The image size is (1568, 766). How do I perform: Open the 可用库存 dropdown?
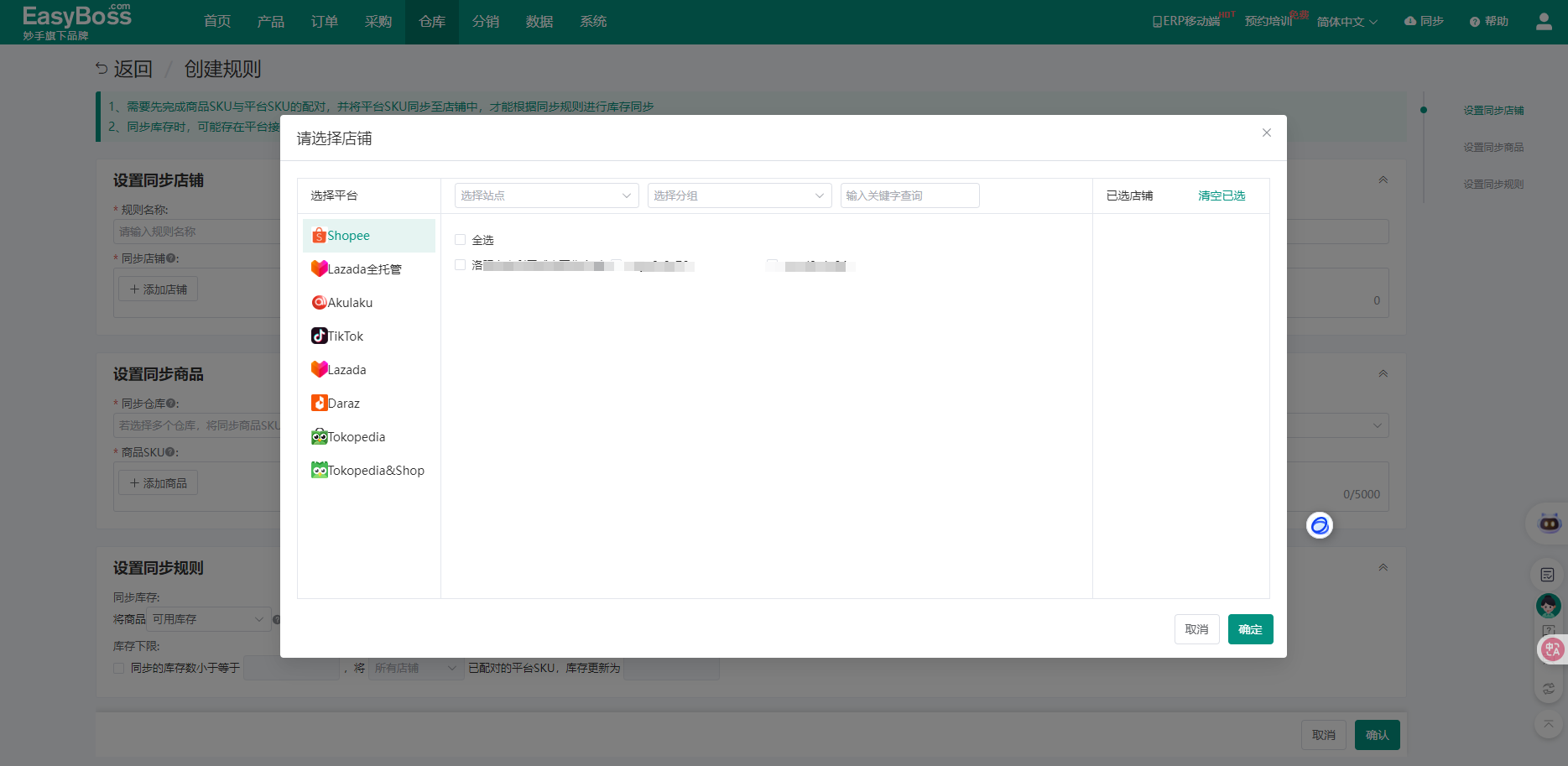click(209, 619)
